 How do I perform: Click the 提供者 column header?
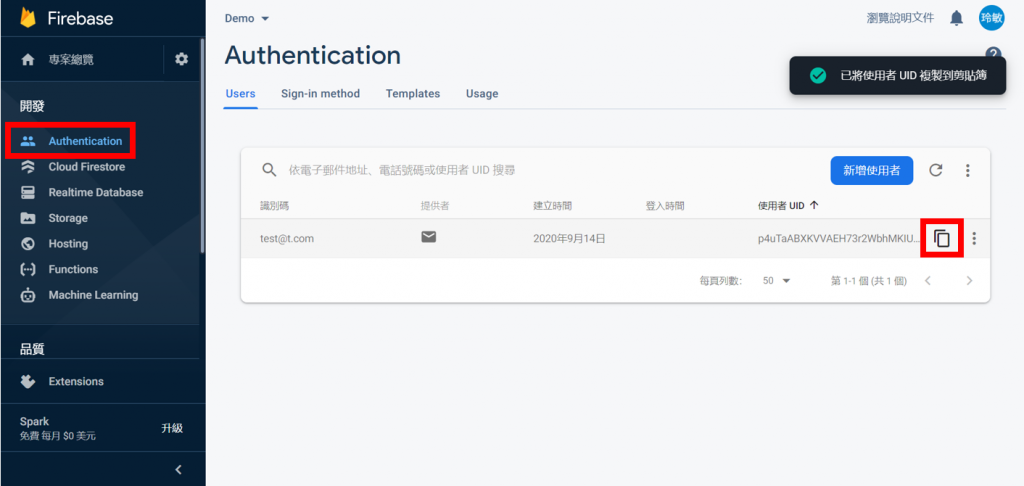point(435,205)
